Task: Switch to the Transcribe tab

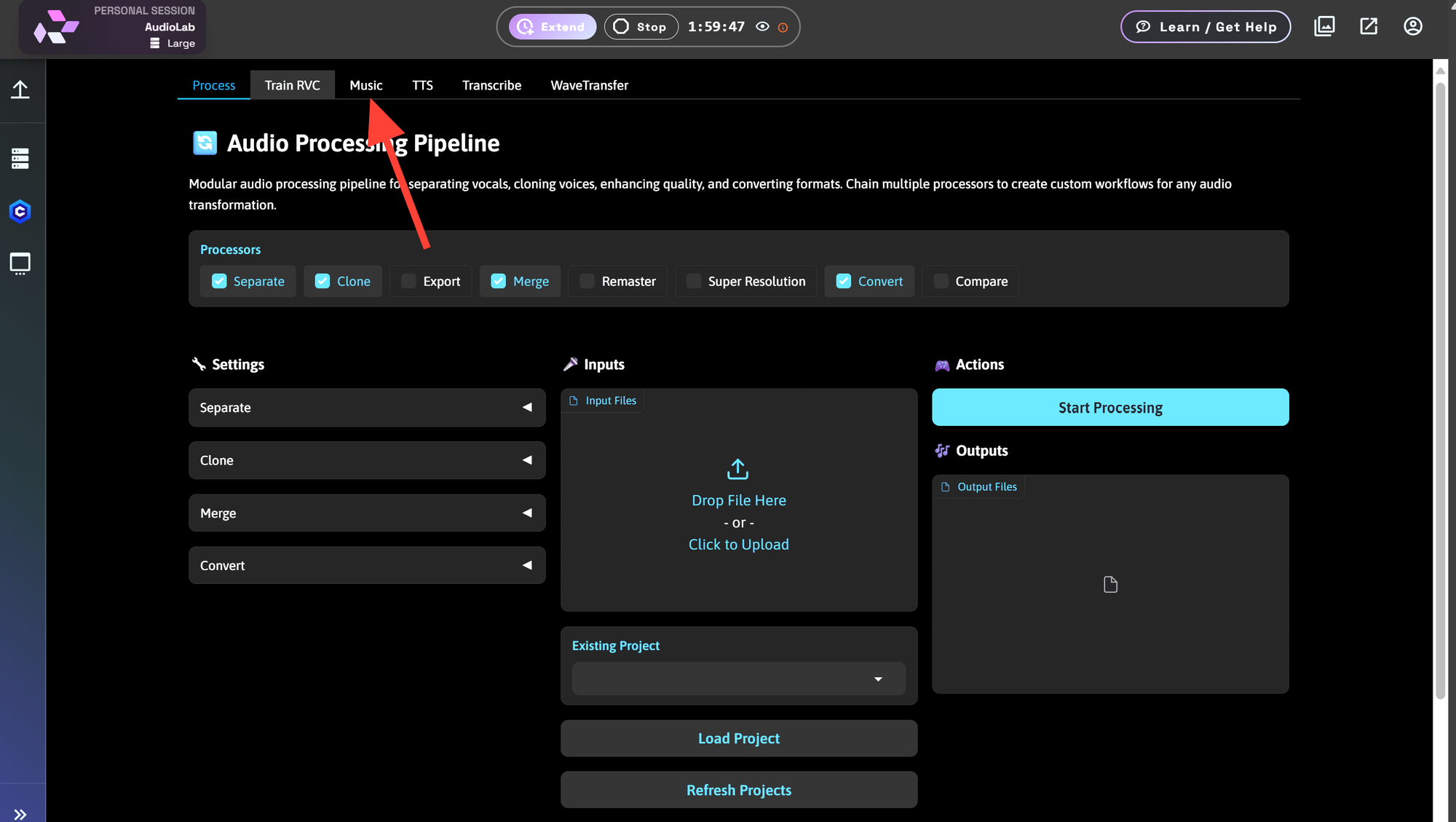Action: [x=491, y=85]
